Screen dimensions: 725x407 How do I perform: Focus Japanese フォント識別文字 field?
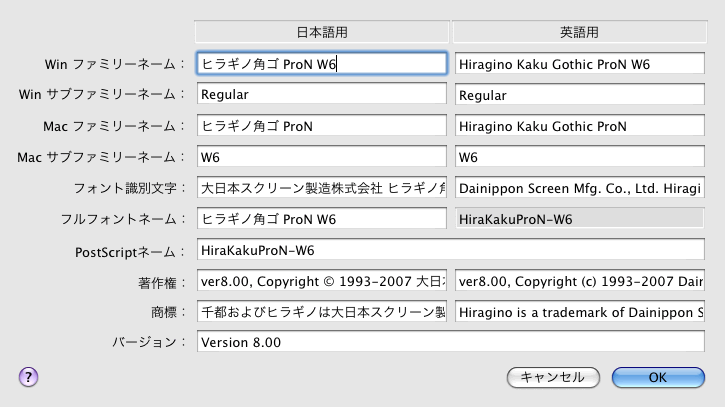click(x=322, y=188)
